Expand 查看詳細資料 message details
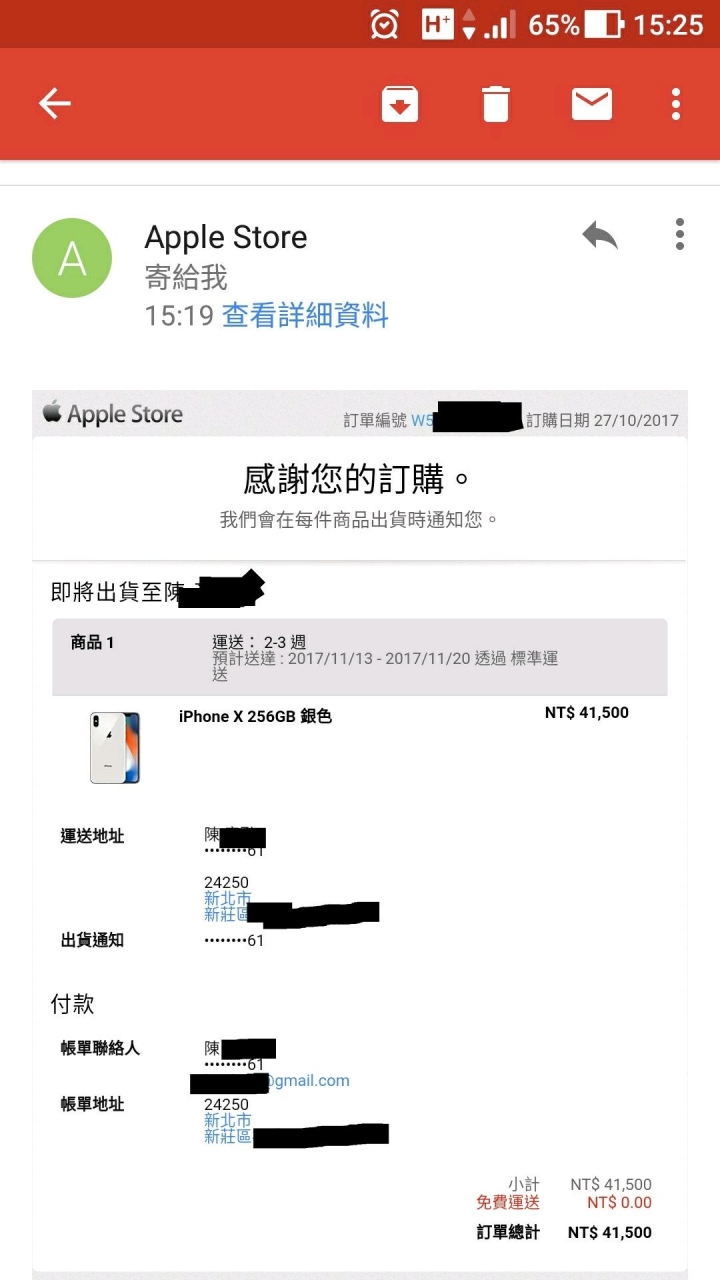 point(305,316)
